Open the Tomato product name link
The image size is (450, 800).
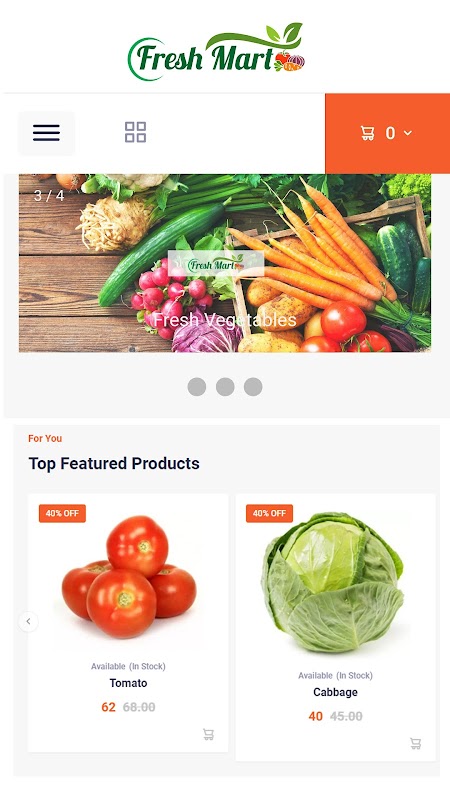[128, 683]
